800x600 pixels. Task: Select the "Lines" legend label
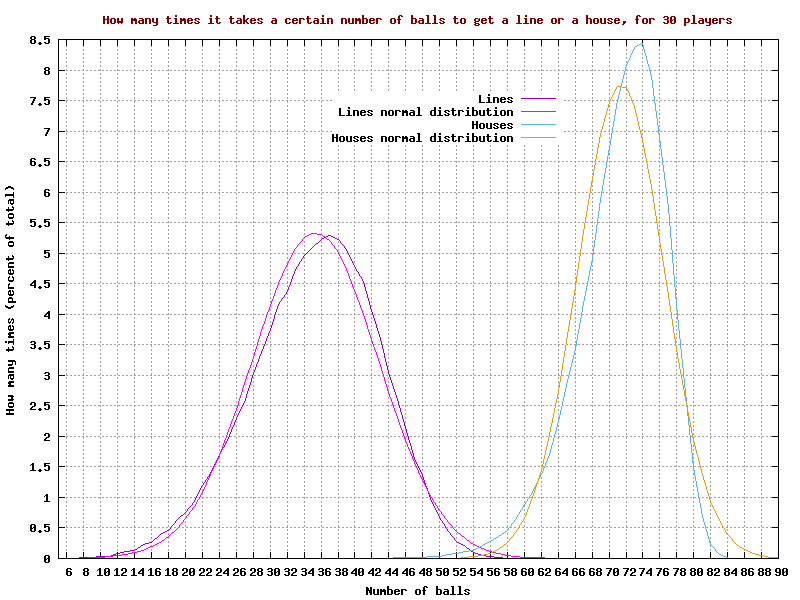click(495, 99)
